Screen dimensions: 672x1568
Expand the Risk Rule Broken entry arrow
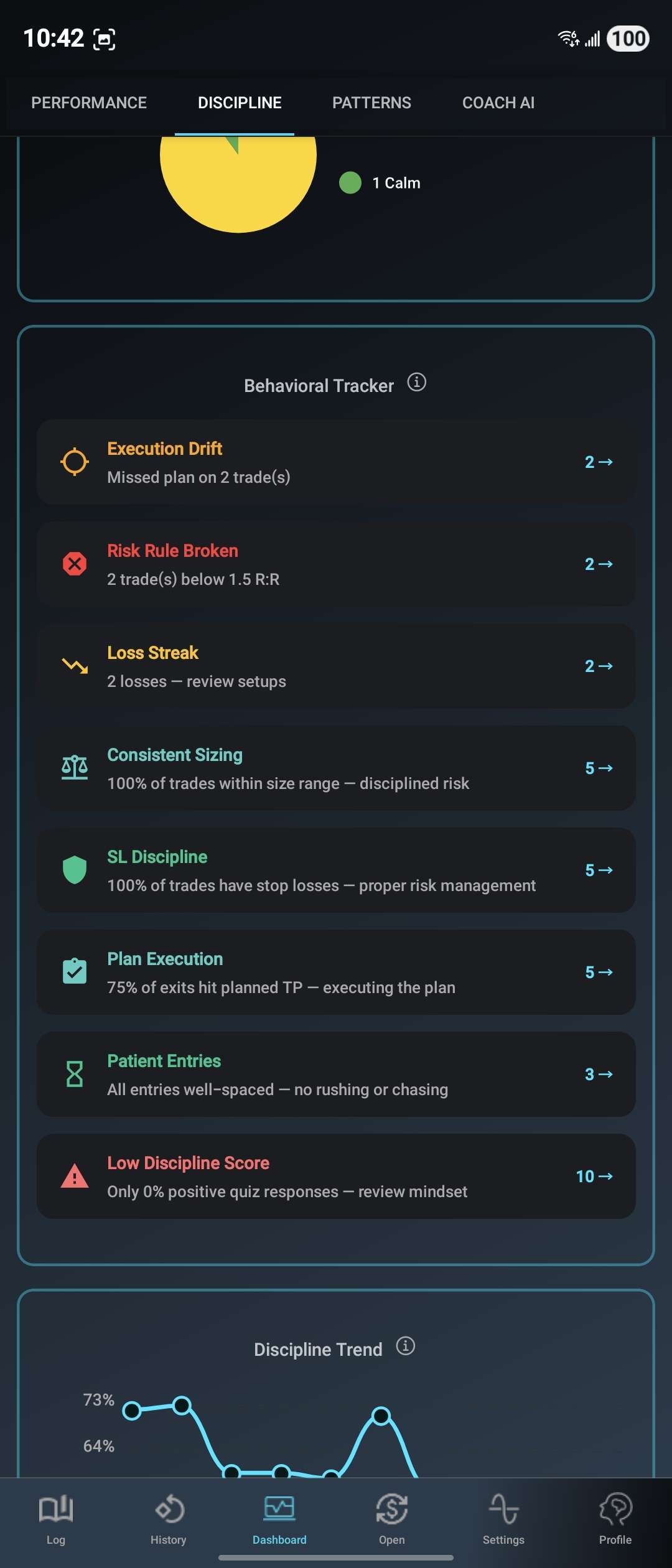599,564
